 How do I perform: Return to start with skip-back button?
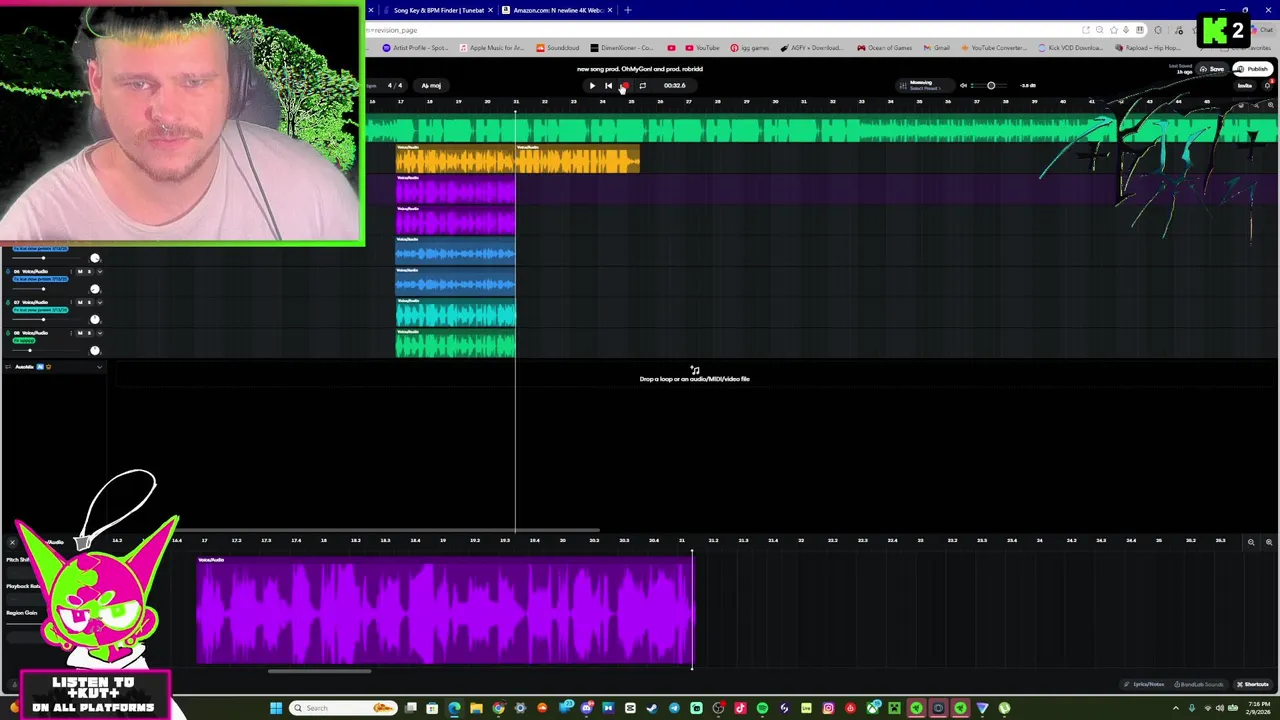click(608, 85)
